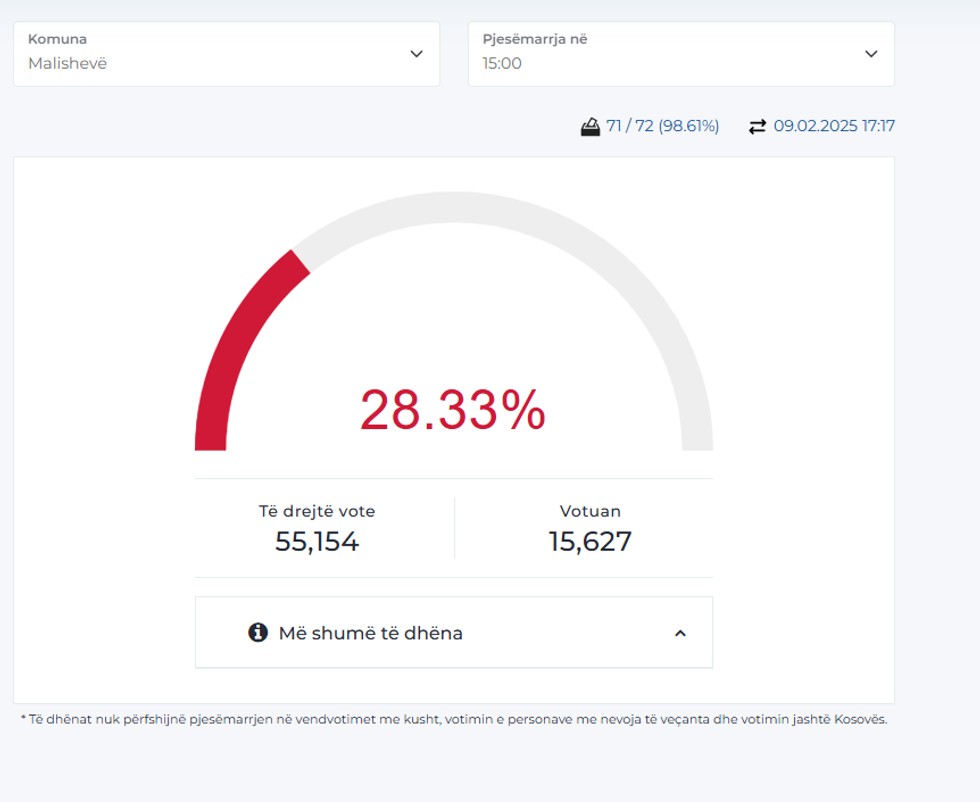Collapse the Më shumë të dhëna chevron
The width and height of the screenshot is (980, 802).
(680, 633)
